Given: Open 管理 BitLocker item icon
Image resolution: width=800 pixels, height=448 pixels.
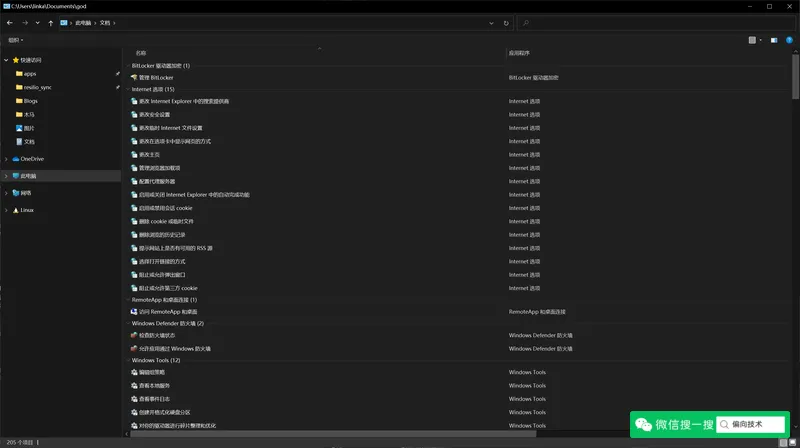Looking at the screenshot, I should [x=134, y=78].
